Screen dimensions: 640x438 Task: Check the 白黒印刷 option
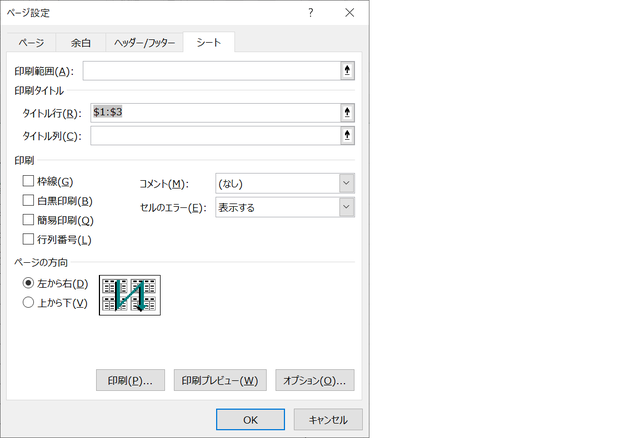pos(28,201)
